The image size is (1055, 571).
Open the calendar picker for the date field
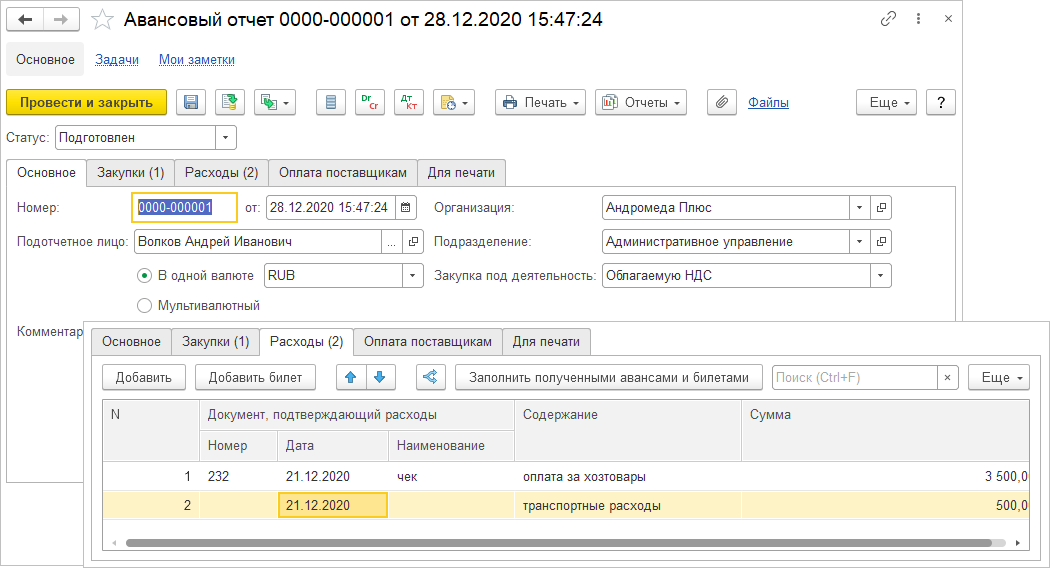tap(406, 207)
